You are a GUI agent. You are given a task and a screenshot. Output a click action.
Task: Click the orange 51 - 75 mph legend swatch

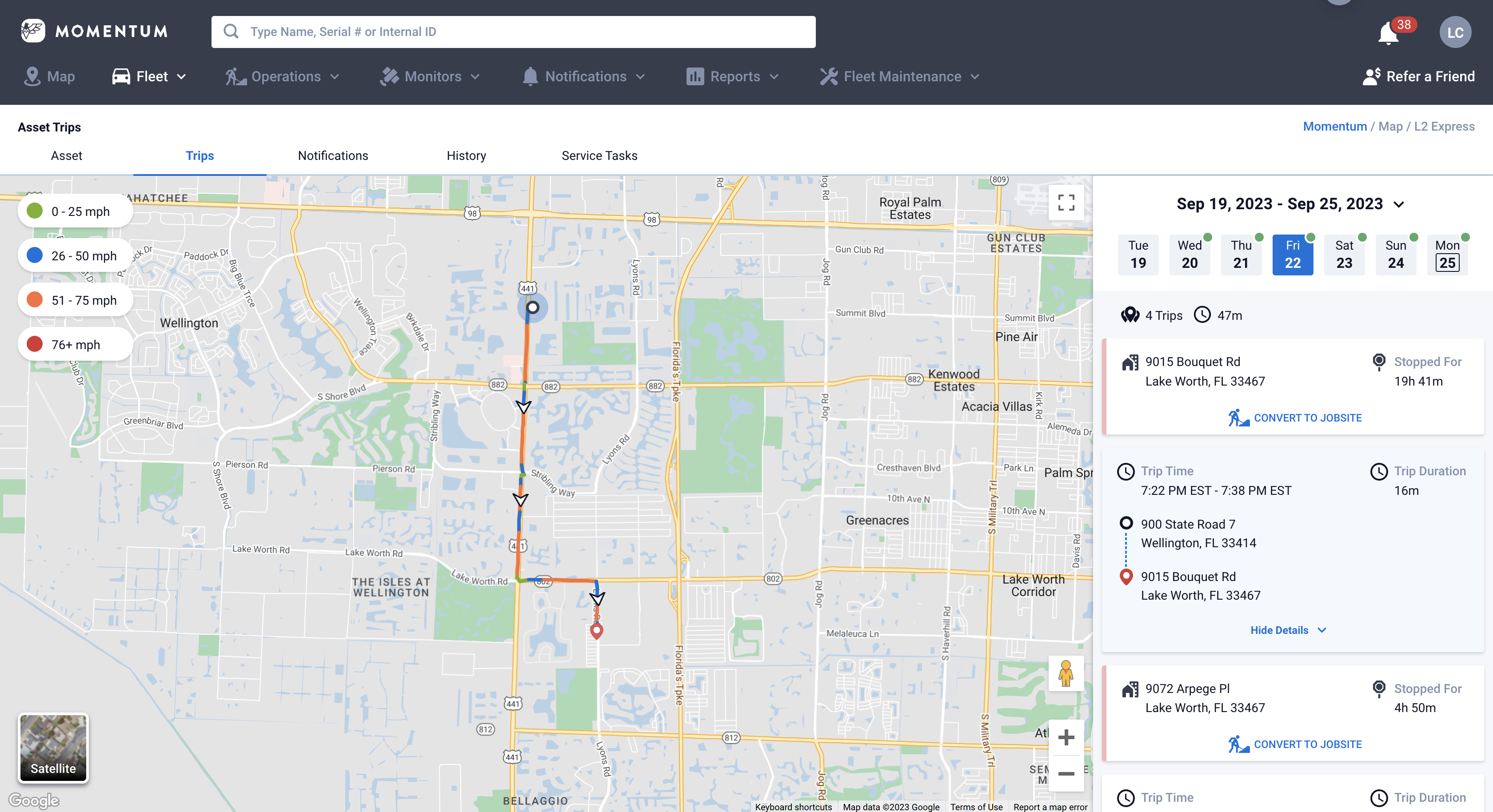[35, 300]
